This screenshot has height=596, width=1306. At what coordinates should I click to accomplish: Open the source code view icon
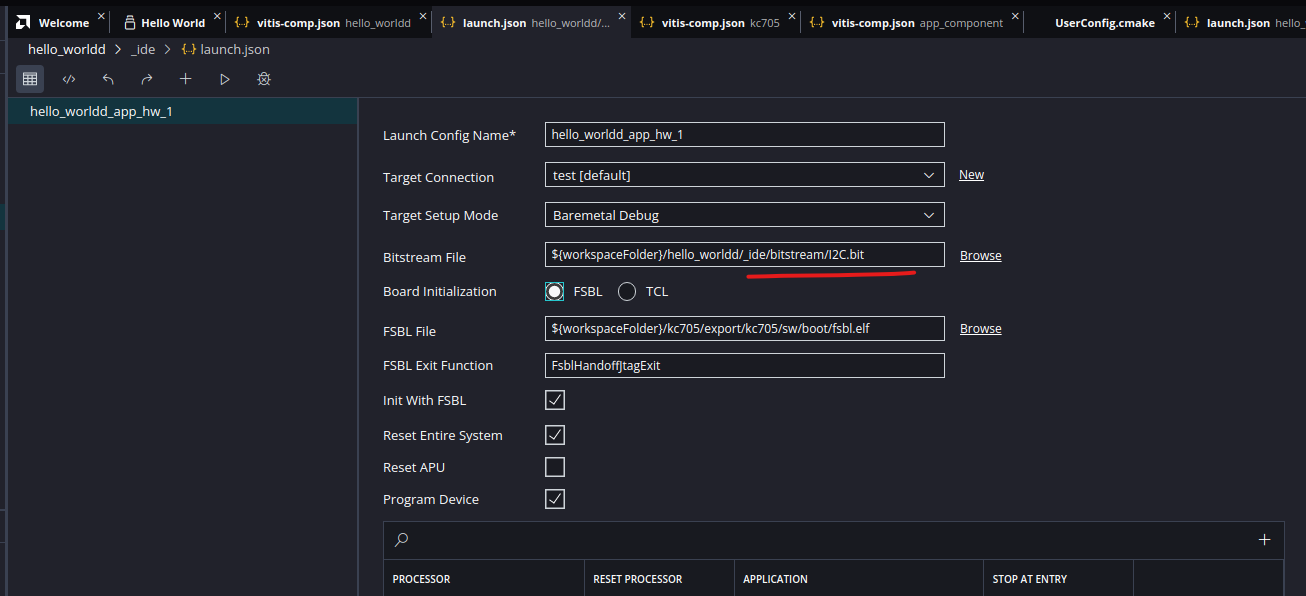[x=69, y=79]
